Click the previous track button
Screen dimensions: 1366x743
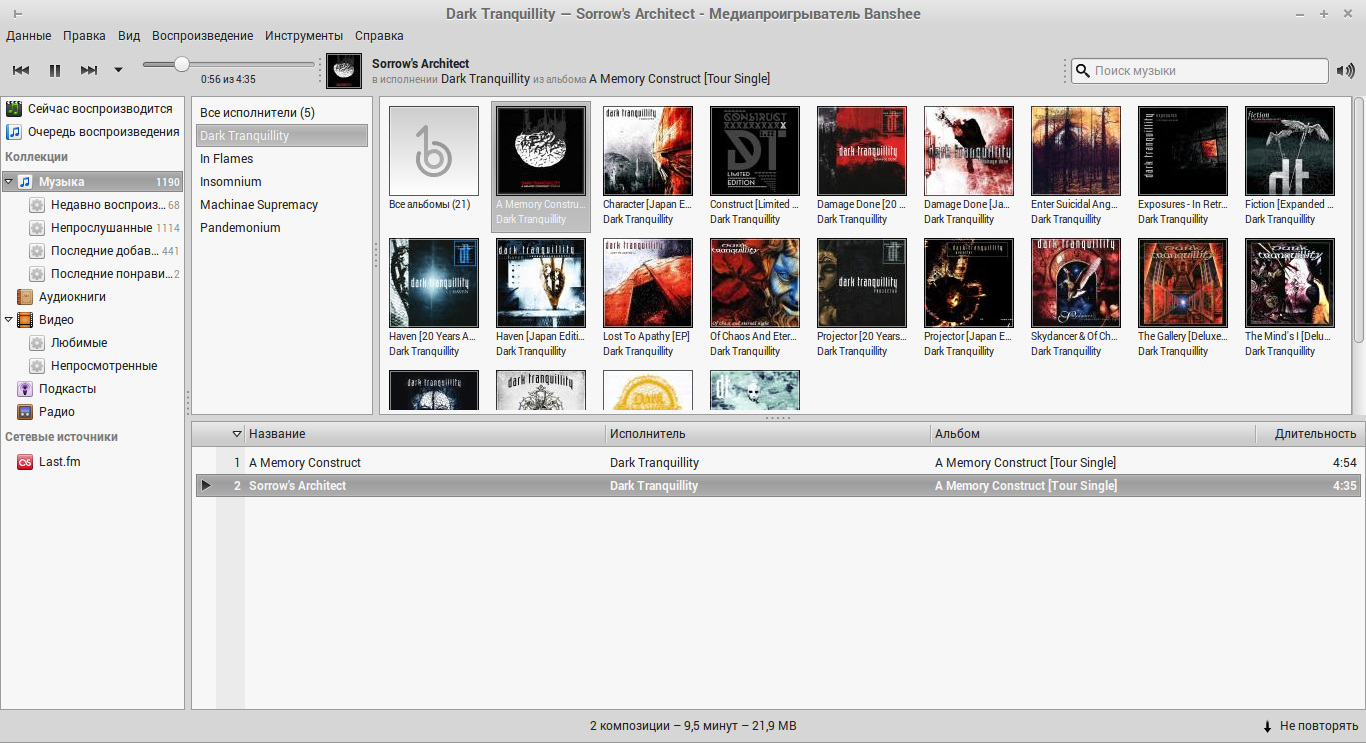[x=21, y=70]
